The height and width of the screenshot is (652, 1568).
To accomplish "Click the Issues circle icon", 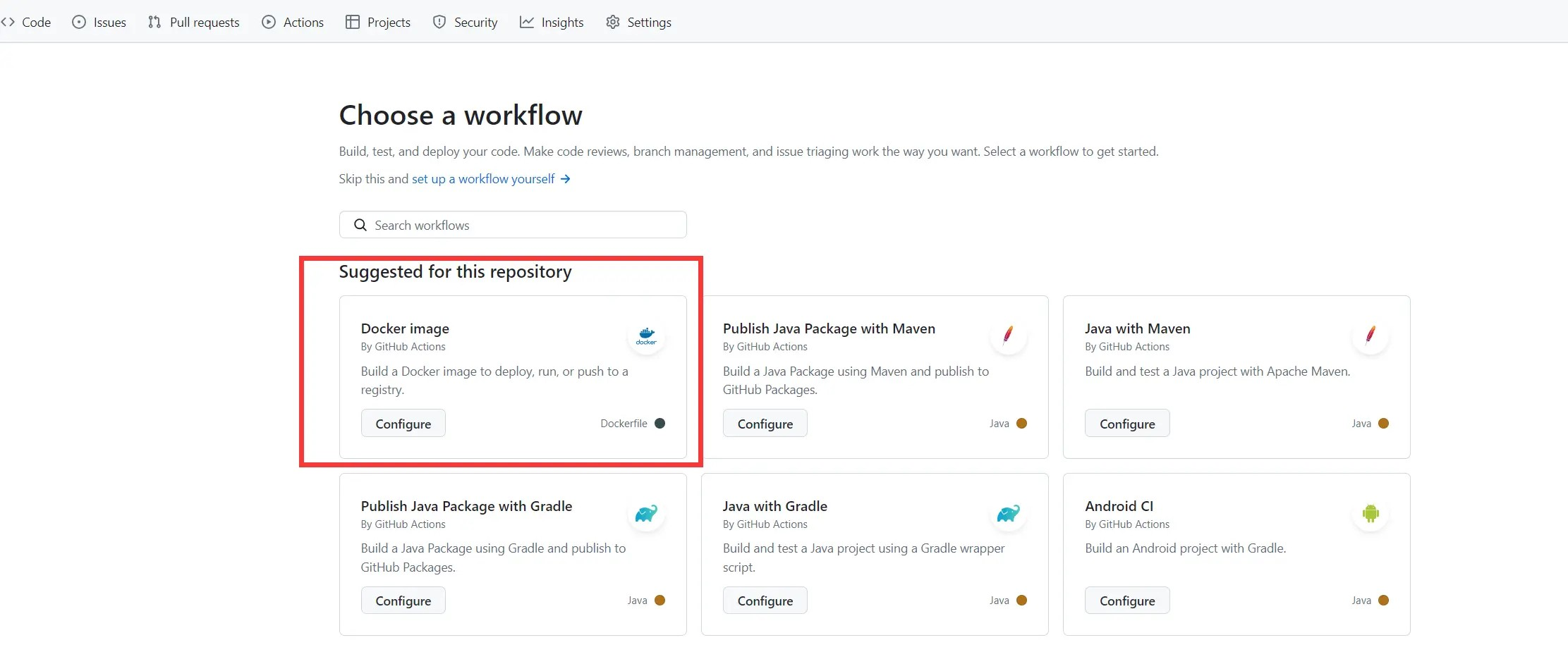I will (79, 22).
